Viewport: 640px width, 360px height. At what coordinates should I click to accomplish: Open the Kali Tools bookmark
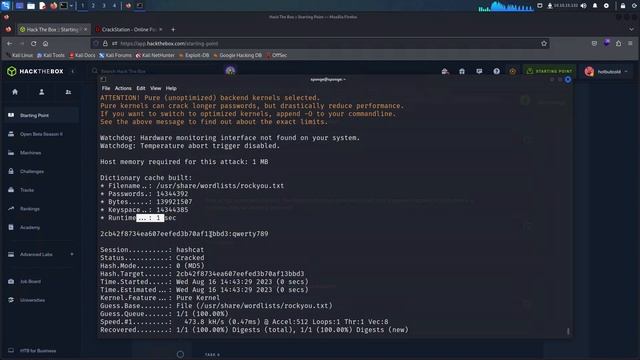pyautogui.click(x=51, y=55)
